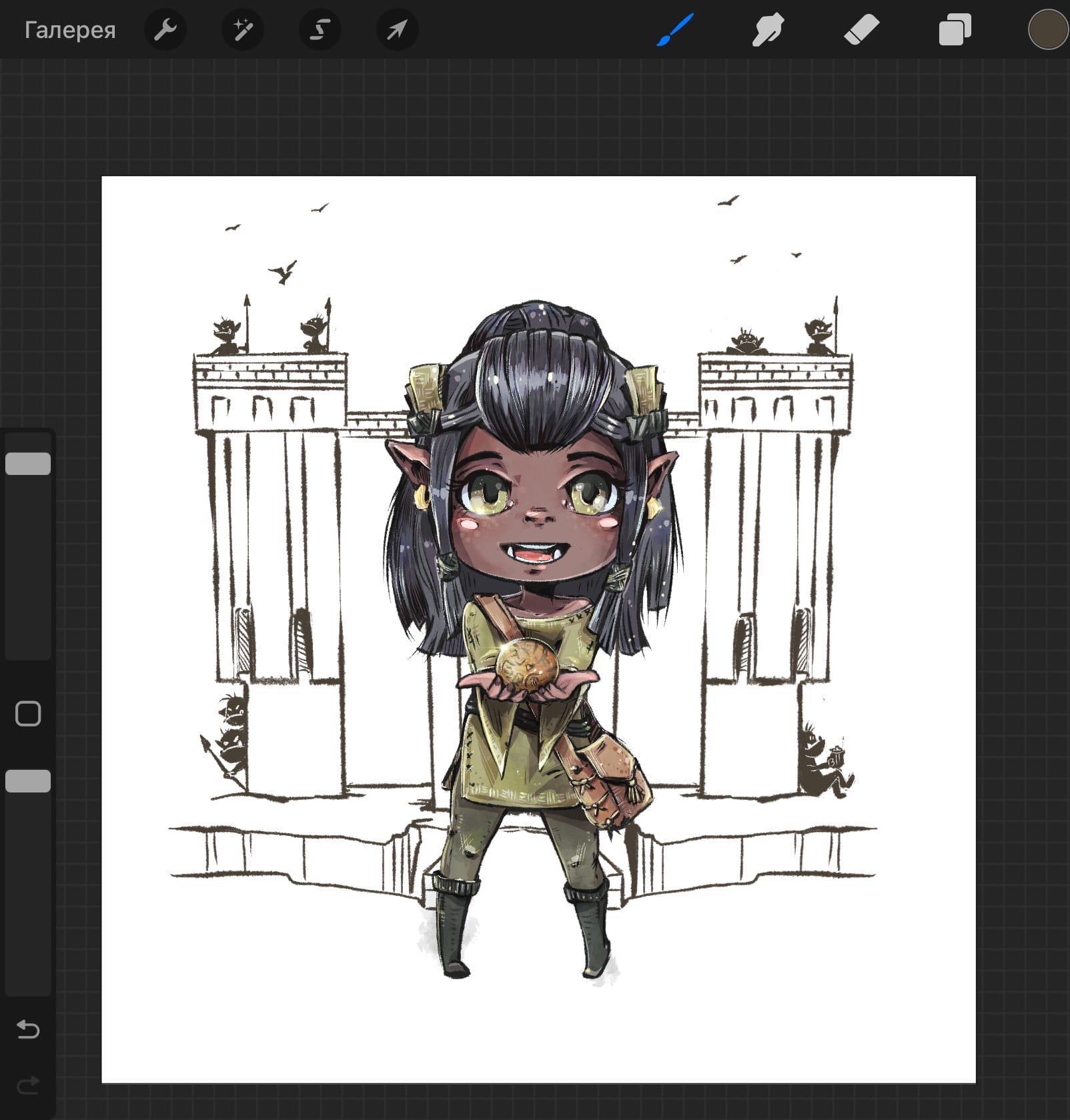This screenshot has width=1070, height=1120.
Task: Undo the last action with the arrow
Action: point(28,1029)
